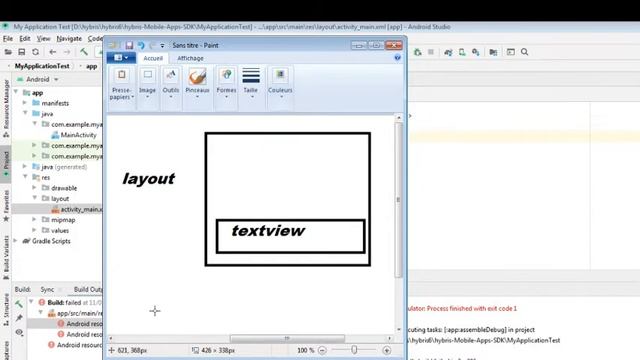Collapse the app module tree node
Image resolution: width=640 pixels, height=360 pixels.
[x=16, y=92]
